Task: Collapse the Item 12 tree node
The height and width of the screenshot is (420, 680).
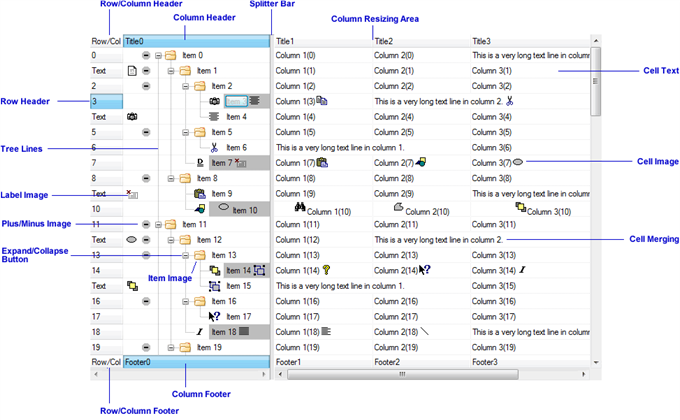Action: (x=171, y=240)
